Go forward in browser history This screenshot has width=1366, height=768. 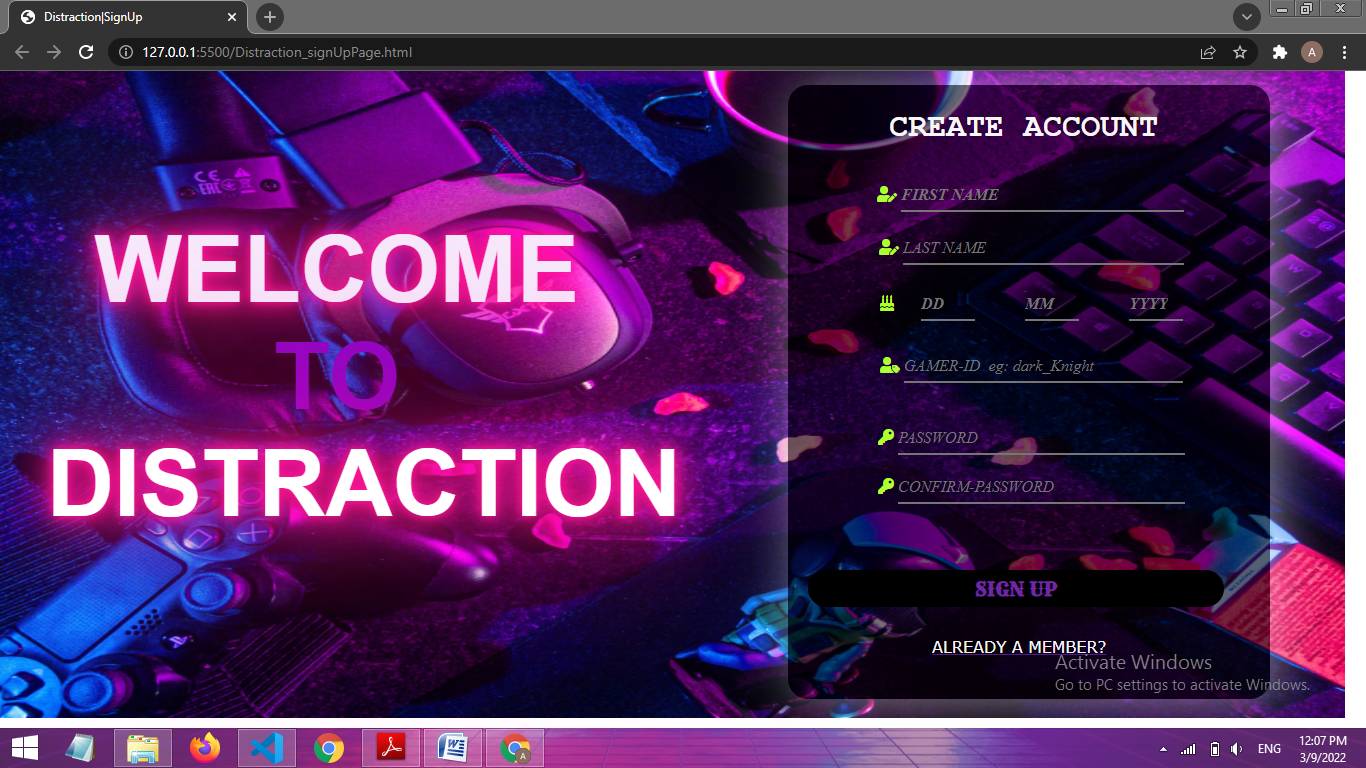tap(54, 52)
